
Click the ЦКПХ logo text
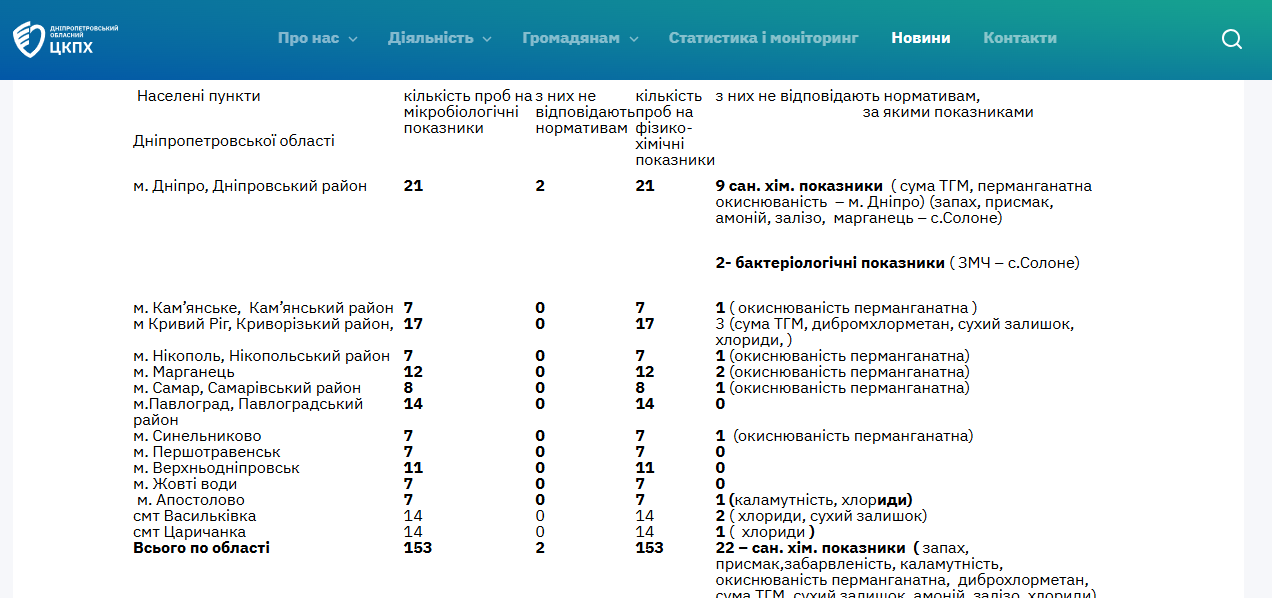(x=70, y=45)
